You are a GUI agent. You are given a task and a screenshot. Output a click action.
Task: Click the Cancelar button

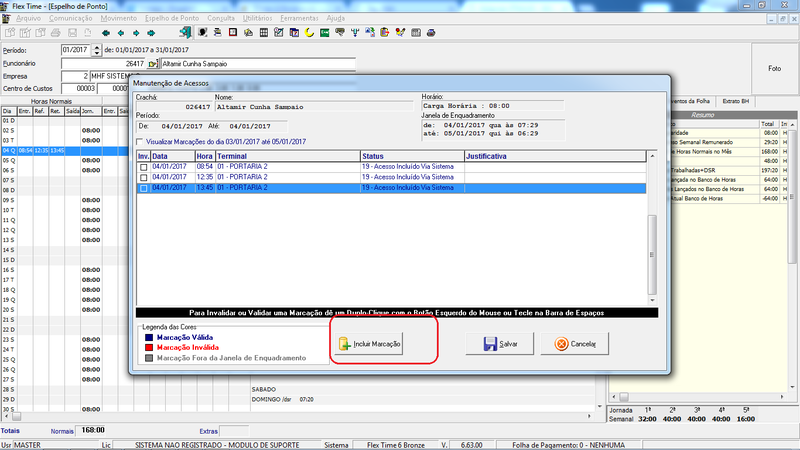pyautogui.click(x=574, y=344)
